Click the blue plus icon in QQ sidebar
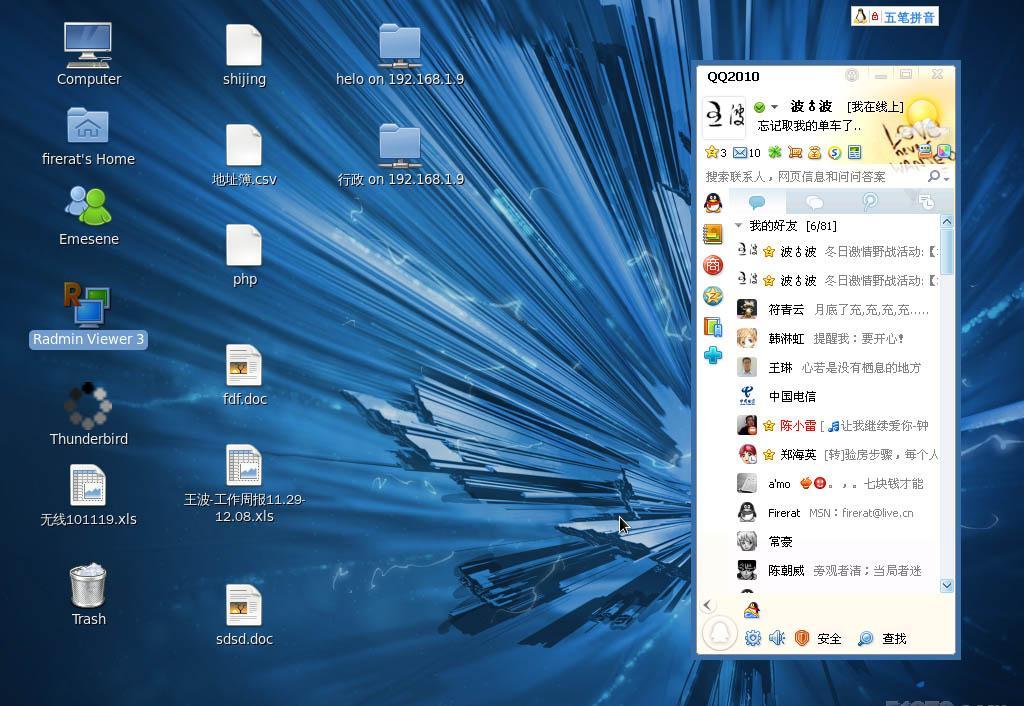 pos(713,355)
